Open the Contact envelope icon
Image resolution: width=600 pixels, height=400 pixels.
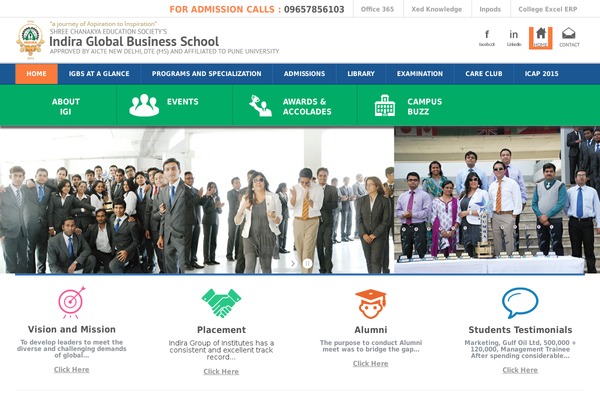tap(569, 37)
